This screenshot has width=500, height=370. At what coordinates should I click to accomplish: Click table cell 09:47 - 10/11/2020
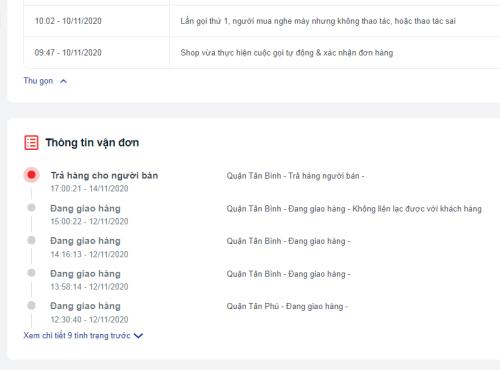[68, 53]
